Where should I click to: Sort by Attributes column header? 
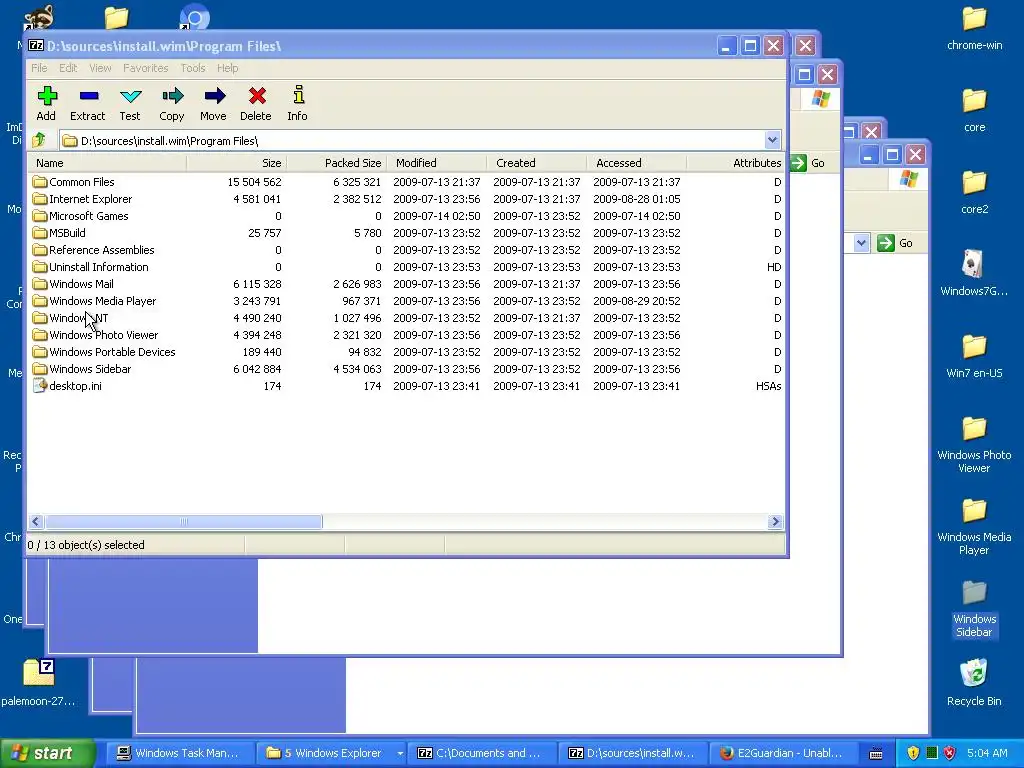point(735,163)
